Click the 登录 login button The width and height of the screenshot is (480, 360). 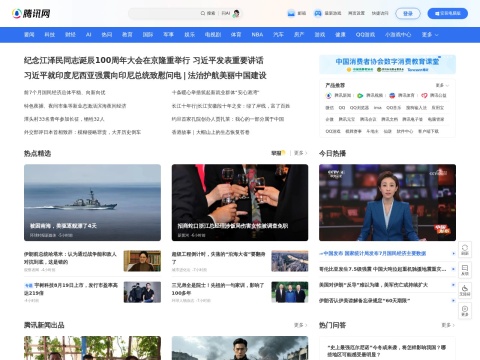[408, 13]
